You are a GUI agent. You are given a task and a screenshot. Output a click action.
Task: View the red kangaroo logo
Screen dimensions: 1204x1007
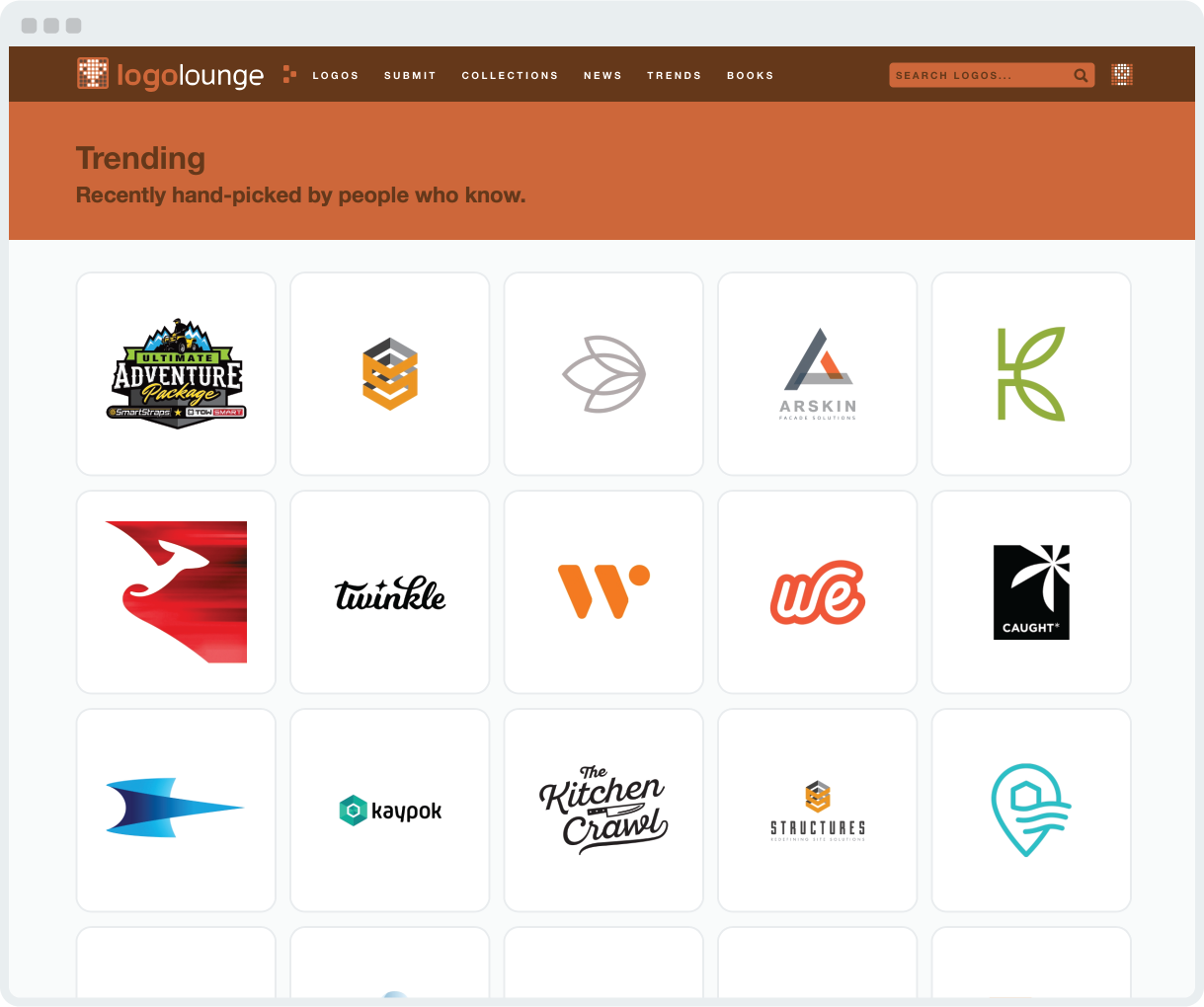coord(176,592)
